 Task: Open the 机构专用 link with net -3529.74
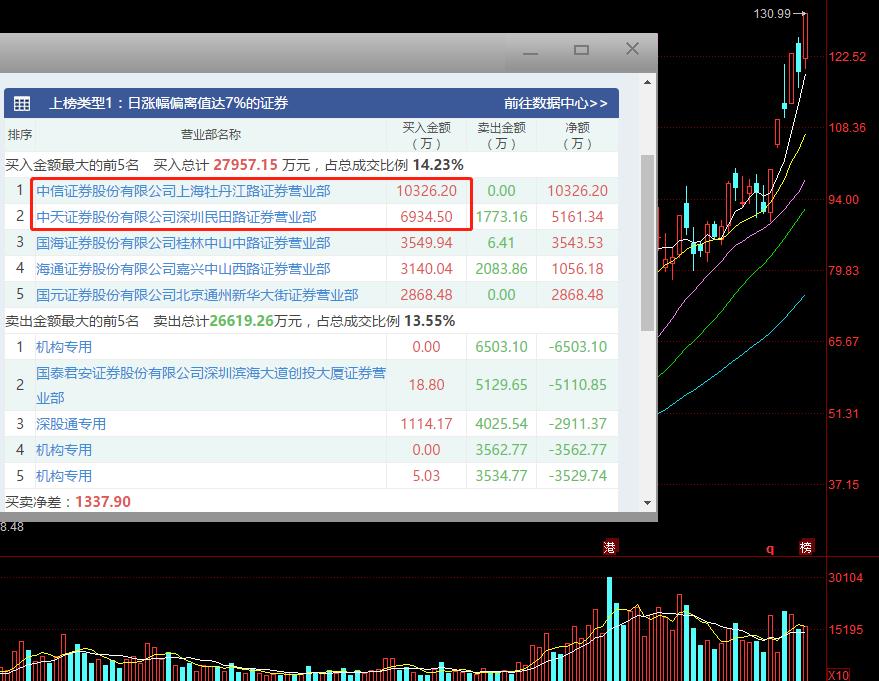click(x=64, y=476)
